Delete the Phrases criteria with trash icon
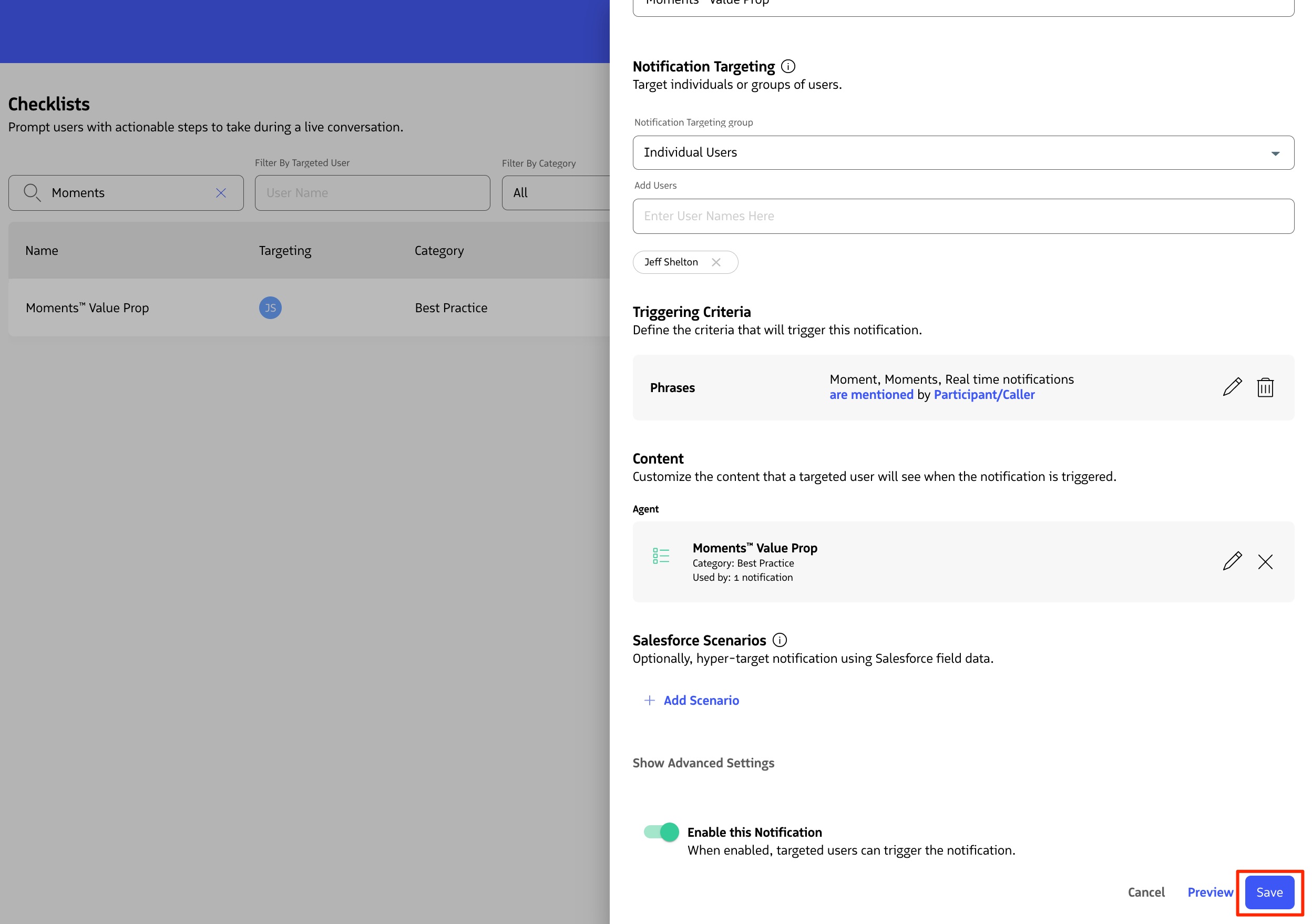 click(1265, 387)
